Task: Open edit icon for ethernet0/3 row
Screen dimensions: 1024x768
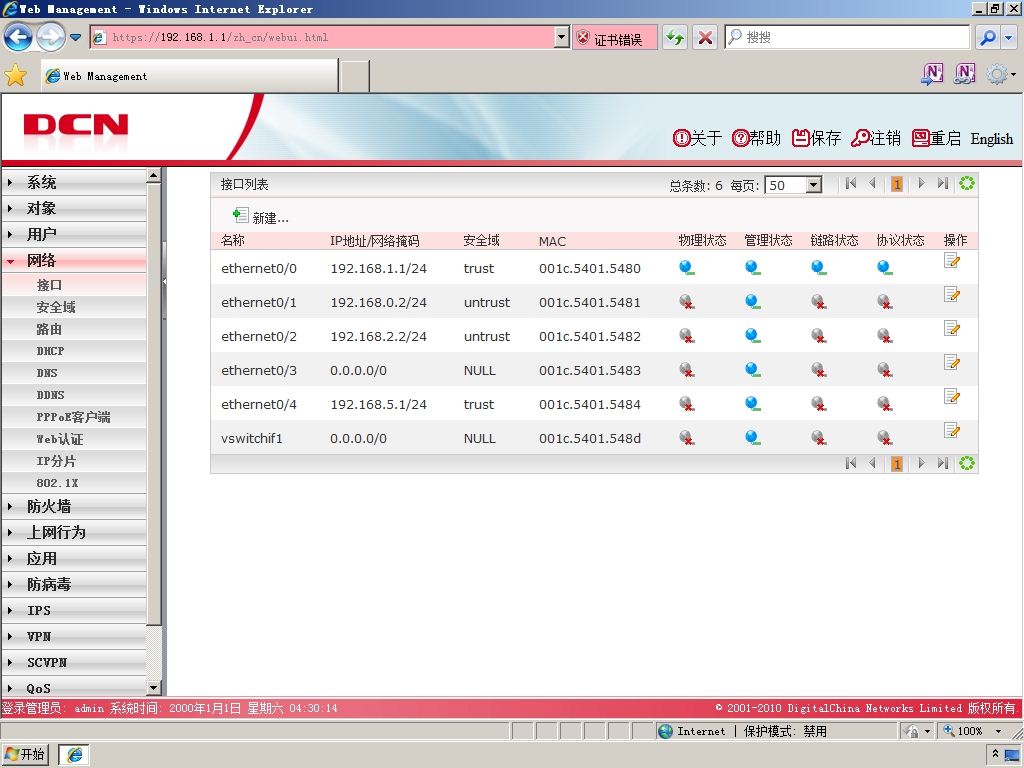Action: (952, 363)
